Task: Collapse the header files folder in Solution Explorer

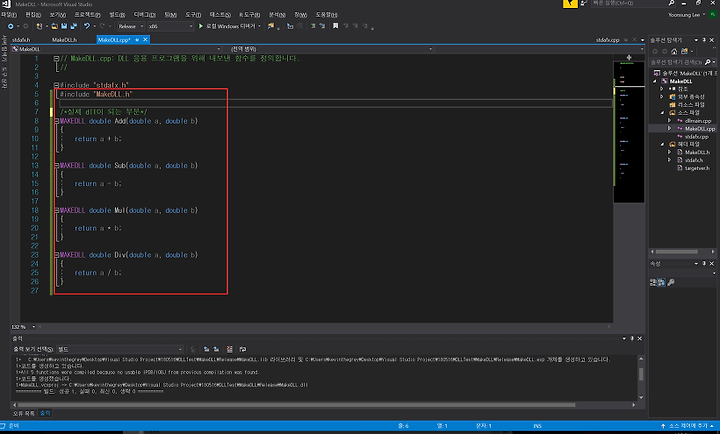Action: point(662,144)
